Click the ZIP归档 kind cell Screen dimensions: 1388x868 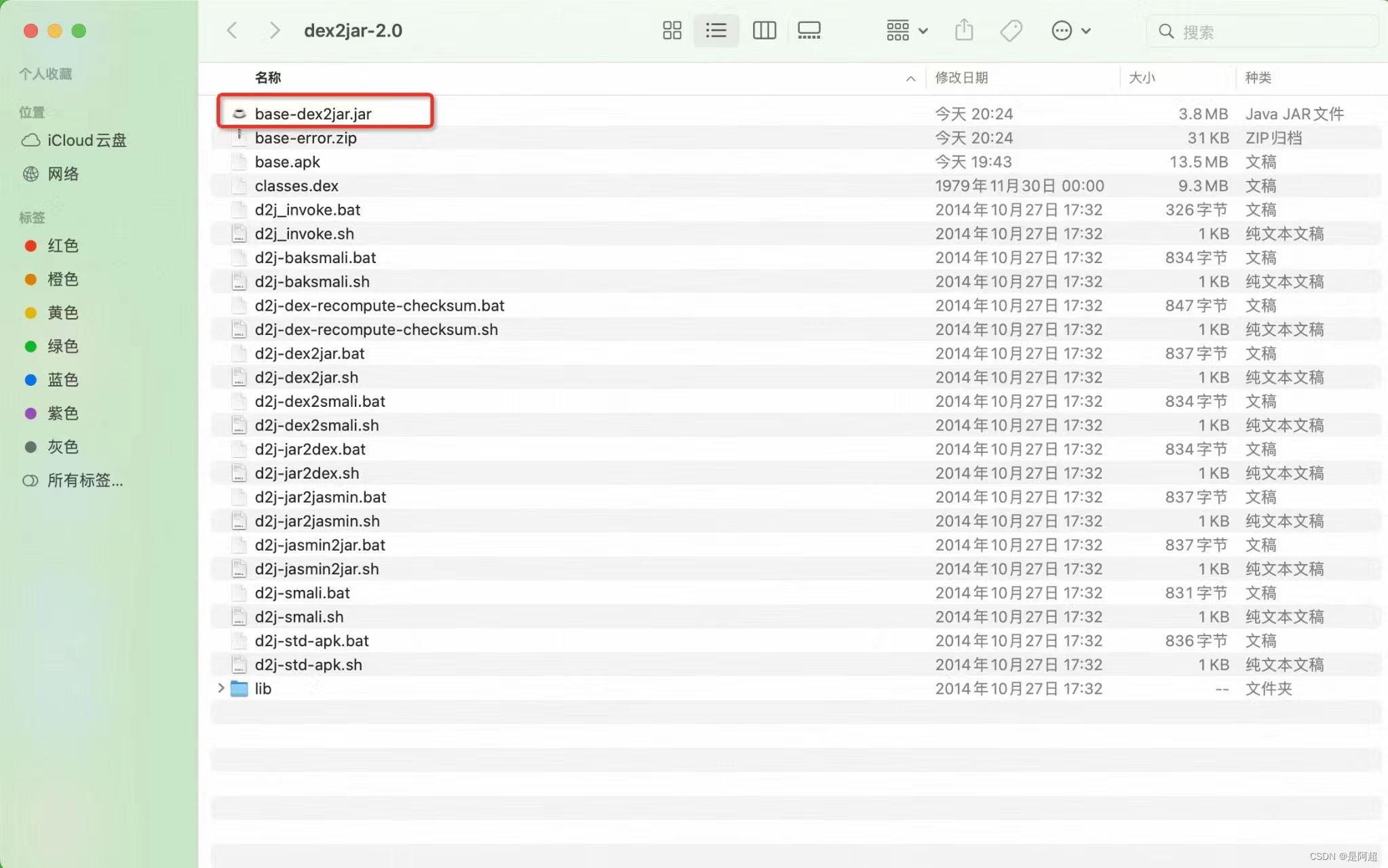click(x=1273, y=138)
